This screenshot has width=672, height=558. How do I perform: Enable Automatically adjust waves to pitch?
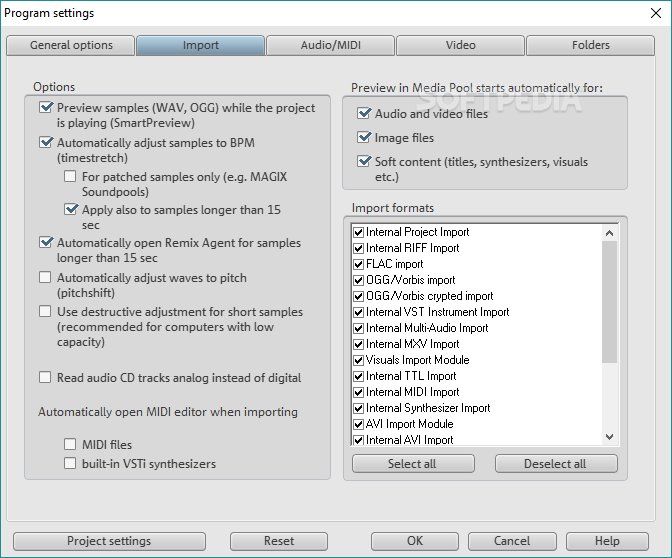pos(45,277)
